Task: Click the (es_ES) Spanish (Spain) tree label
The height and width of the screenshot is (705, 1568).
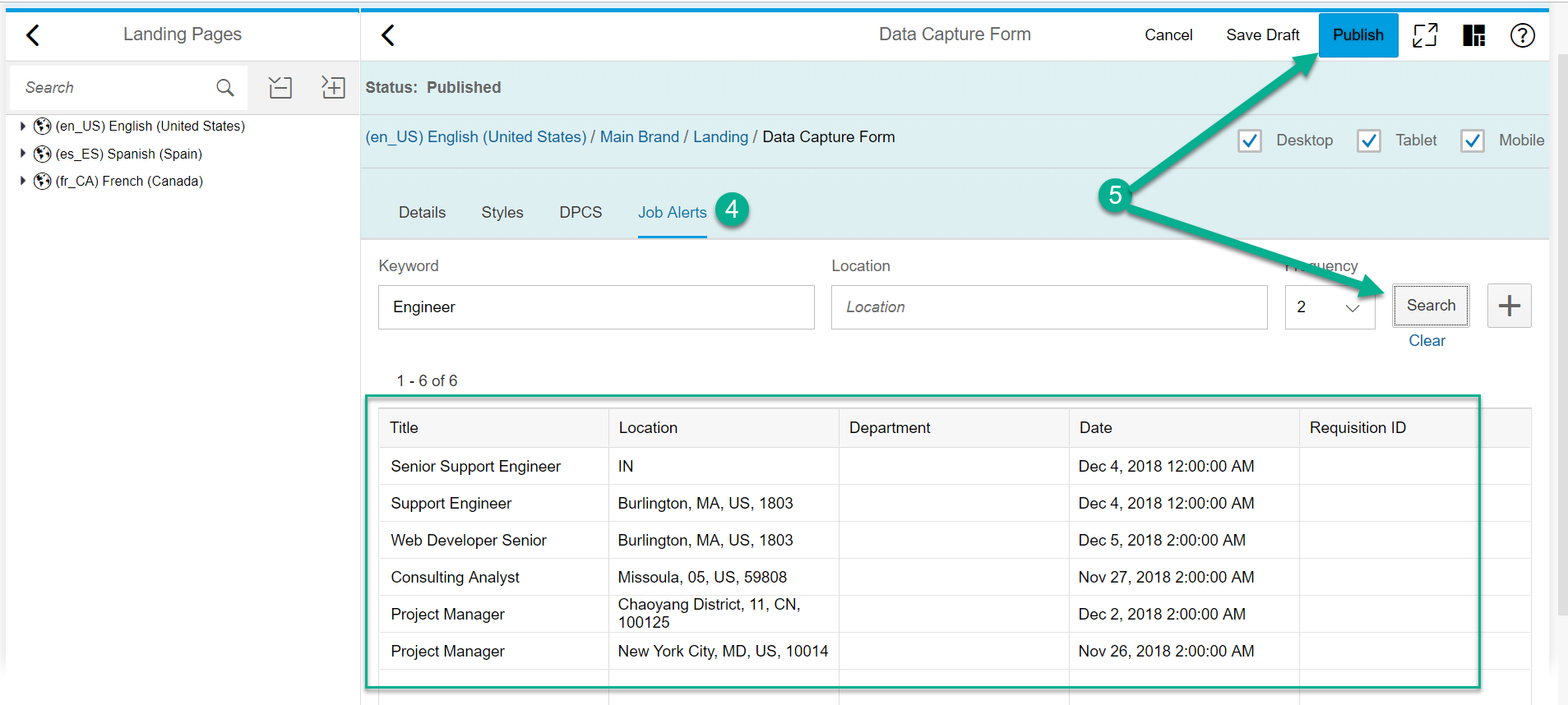Action: point(128,154)
